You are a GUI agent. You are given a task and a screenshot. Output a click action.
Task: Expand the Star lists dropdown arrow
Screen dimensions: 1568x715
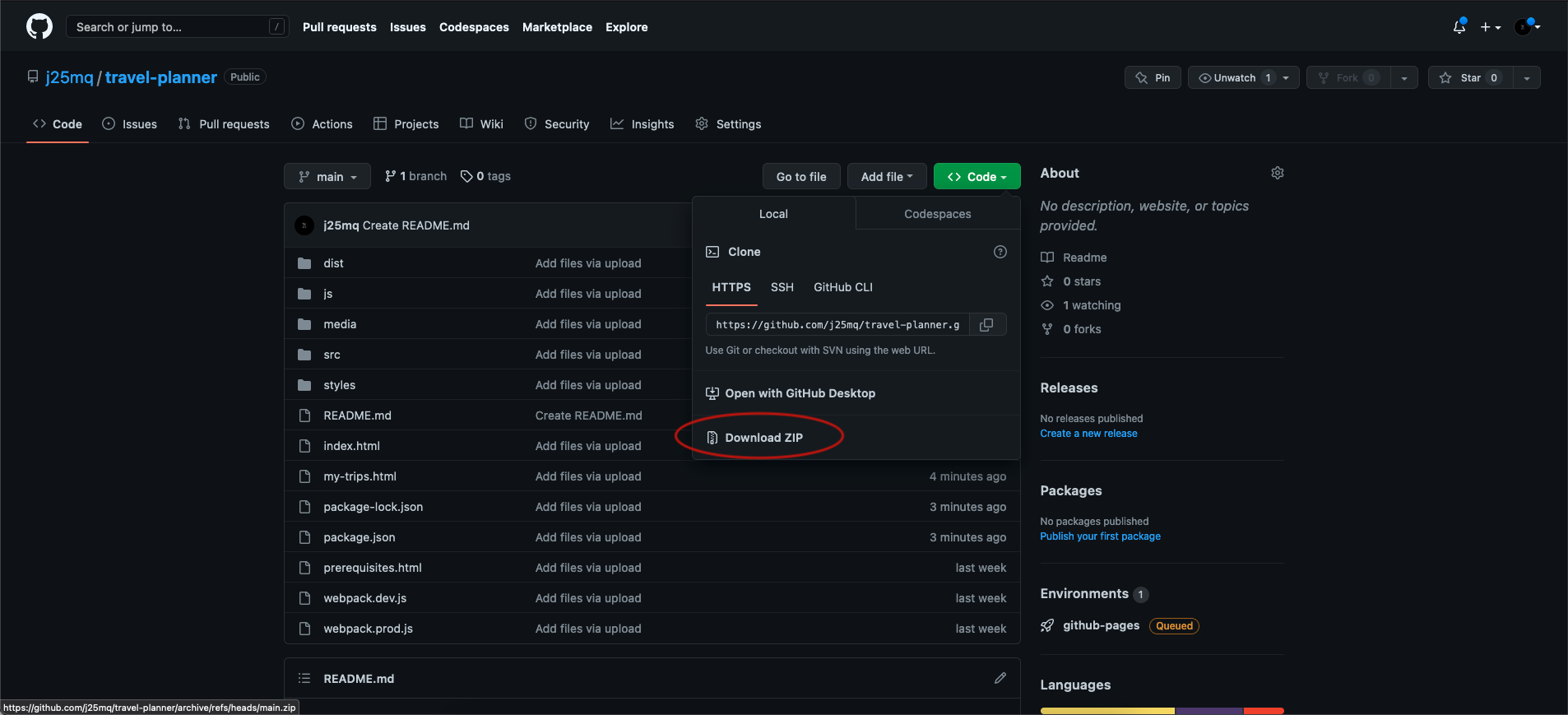pyautogui.click(x=1527, y=77)
